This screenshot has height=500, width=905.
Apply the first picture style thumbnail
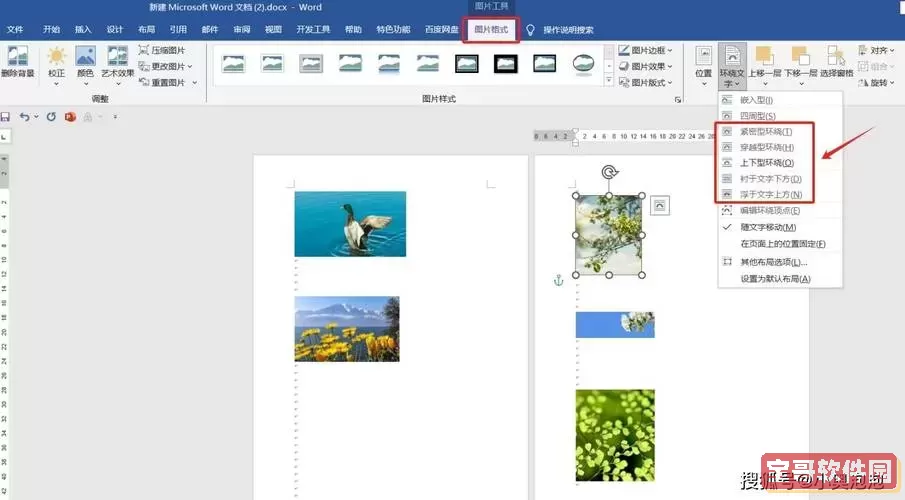point(233,63)
